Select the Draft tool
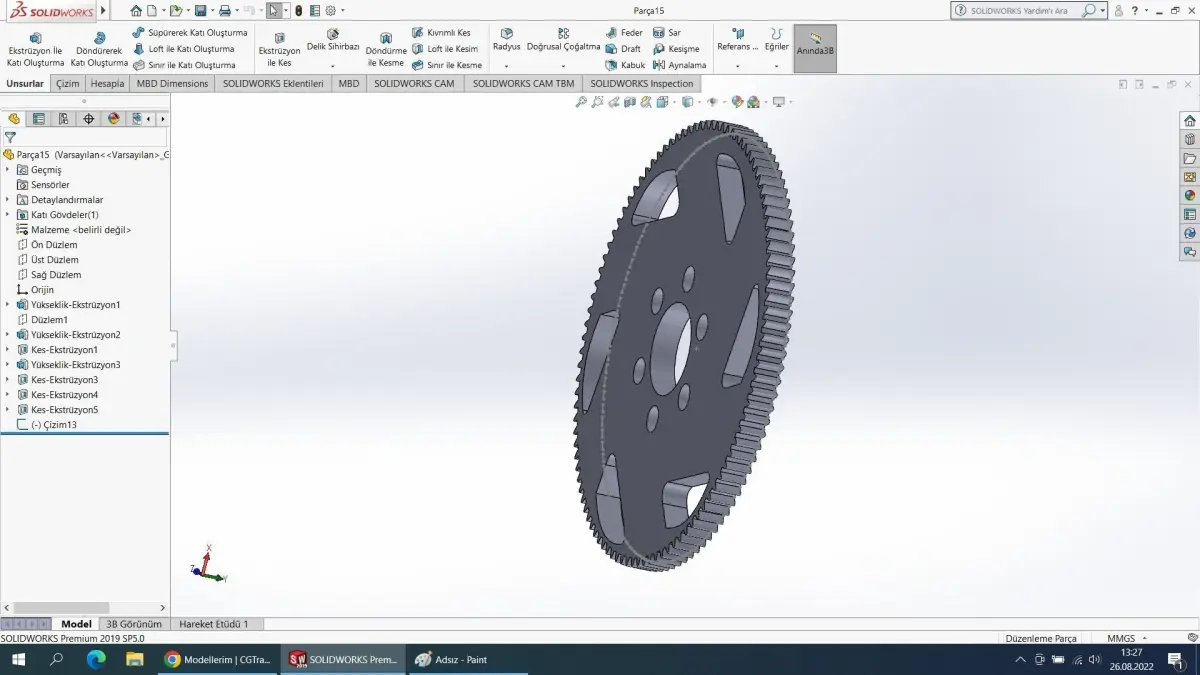The width and height of the screenshot is (1200, 675). coord(623,49)
